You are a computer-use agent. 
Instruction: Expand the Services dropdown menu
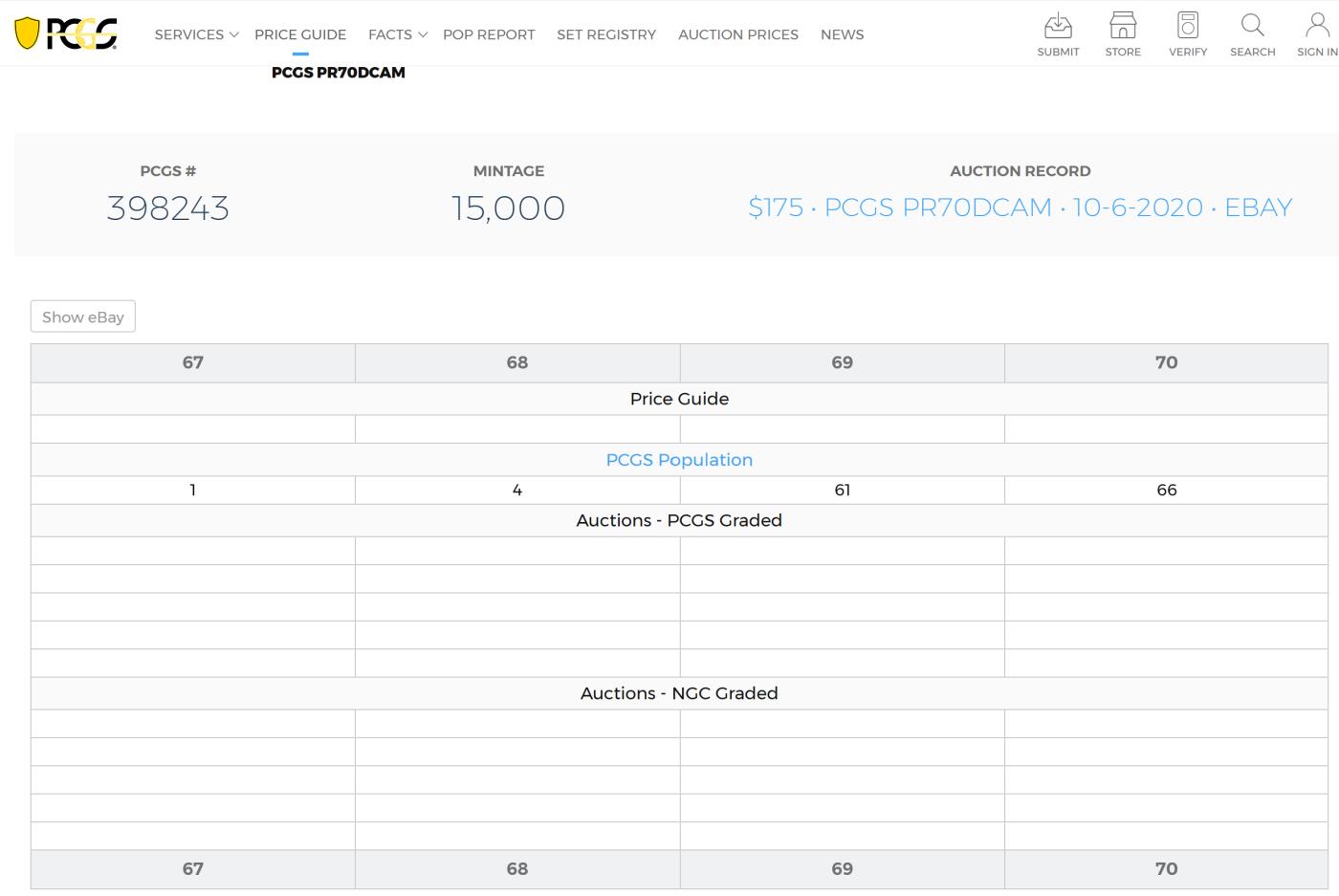point(195,34)
